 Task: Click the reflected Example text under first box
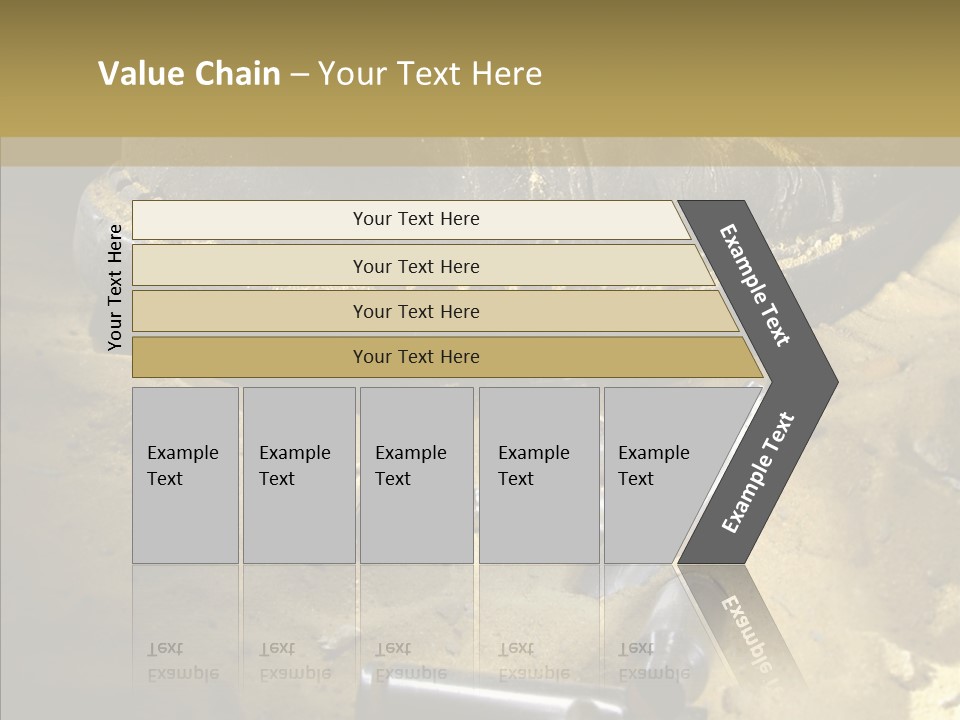click(182, 662)
